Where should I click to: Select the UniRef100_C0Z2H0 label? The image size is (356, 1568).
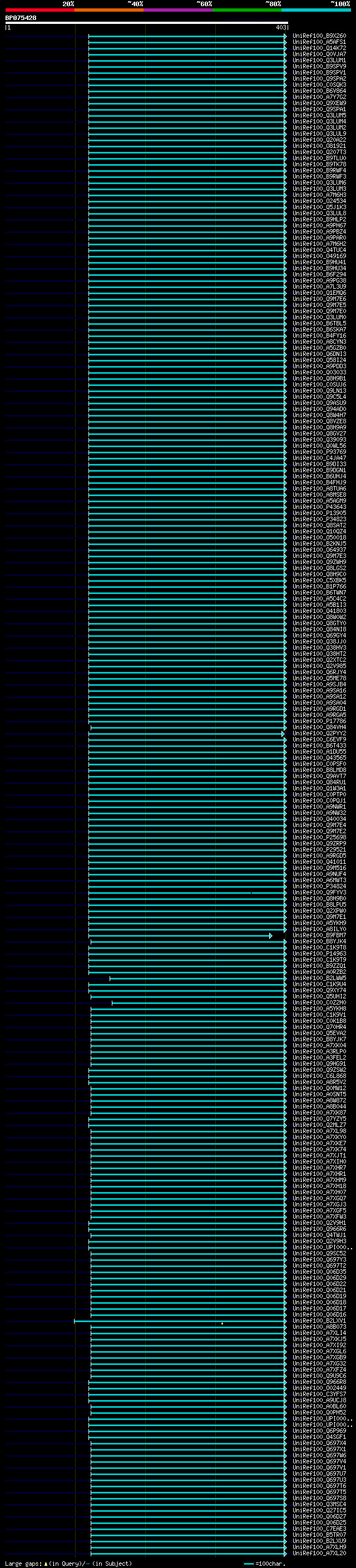[319, 1002]
